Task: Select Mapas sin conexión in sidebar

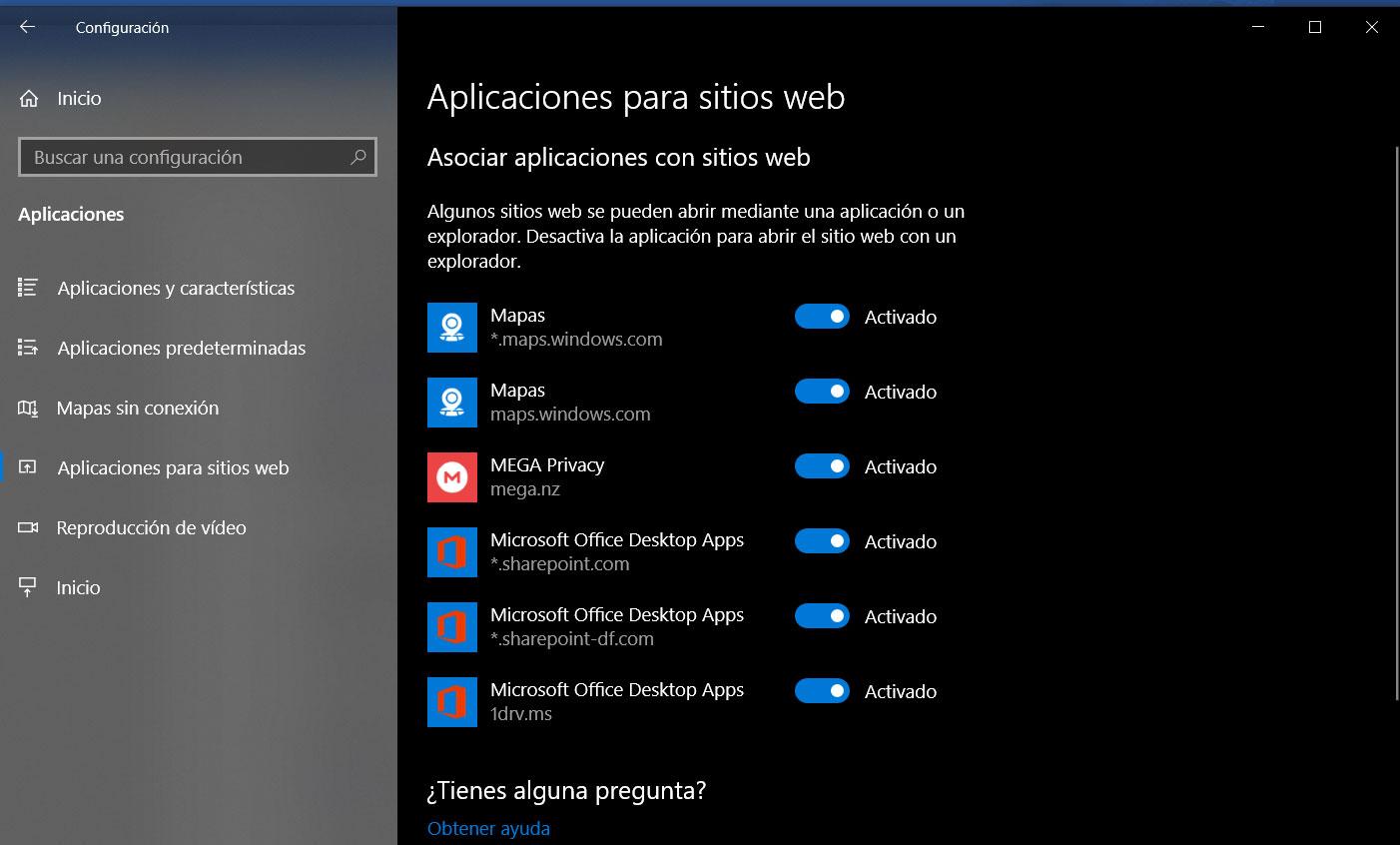Action: pos(198,408)
